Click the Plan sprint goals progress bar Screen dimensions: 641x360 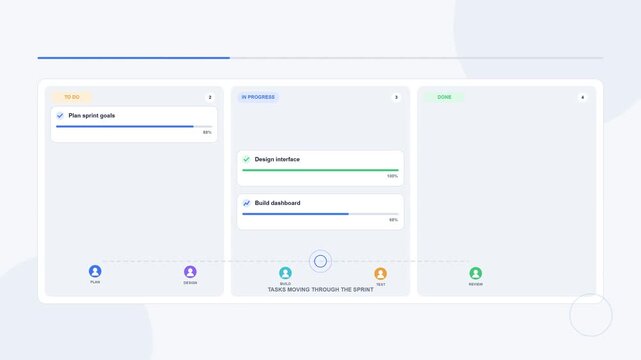[x=134, y=127]
